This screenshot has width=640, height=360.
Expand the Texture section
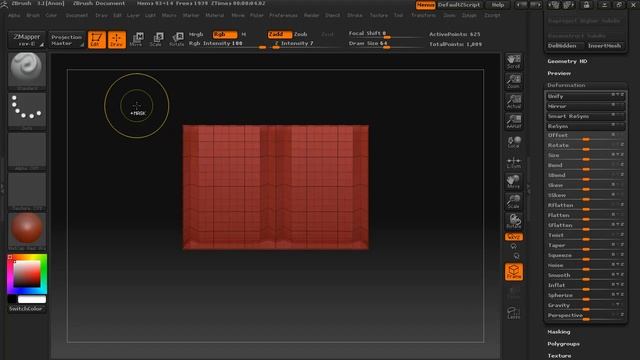pyautogui.click(x=559, y=356)
